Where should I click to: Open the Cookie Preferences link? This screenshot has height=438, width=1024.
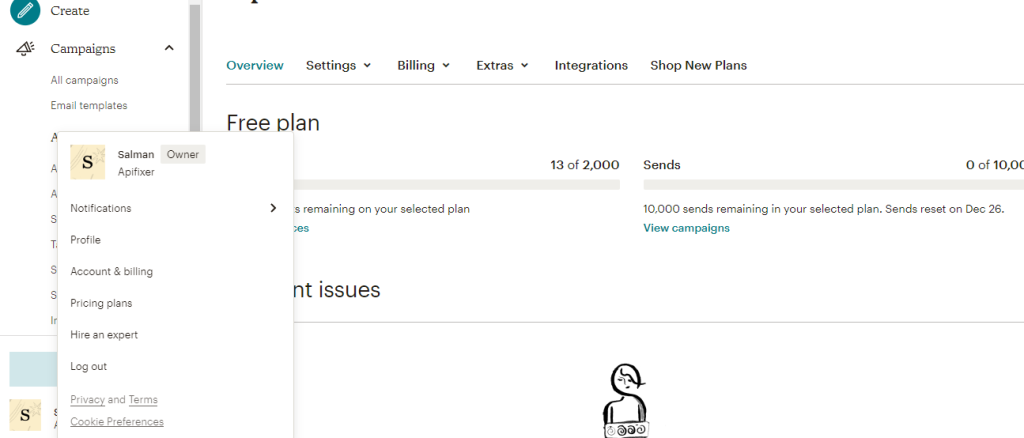point(117,422)
